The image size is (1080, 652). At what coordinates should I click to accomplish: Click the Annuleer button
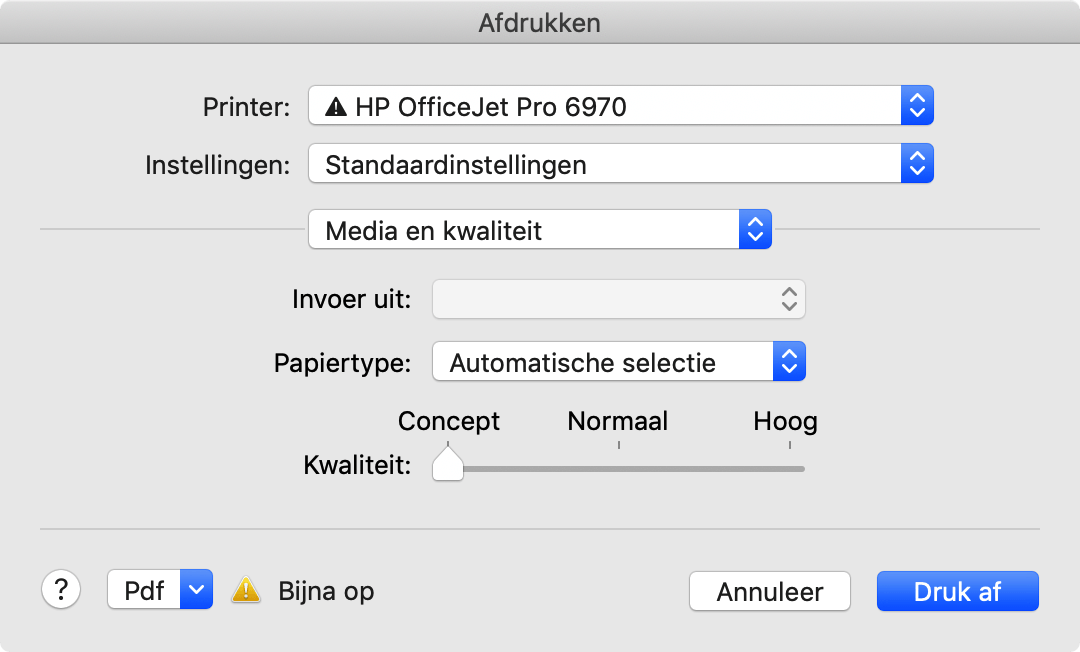pos(769,591)
